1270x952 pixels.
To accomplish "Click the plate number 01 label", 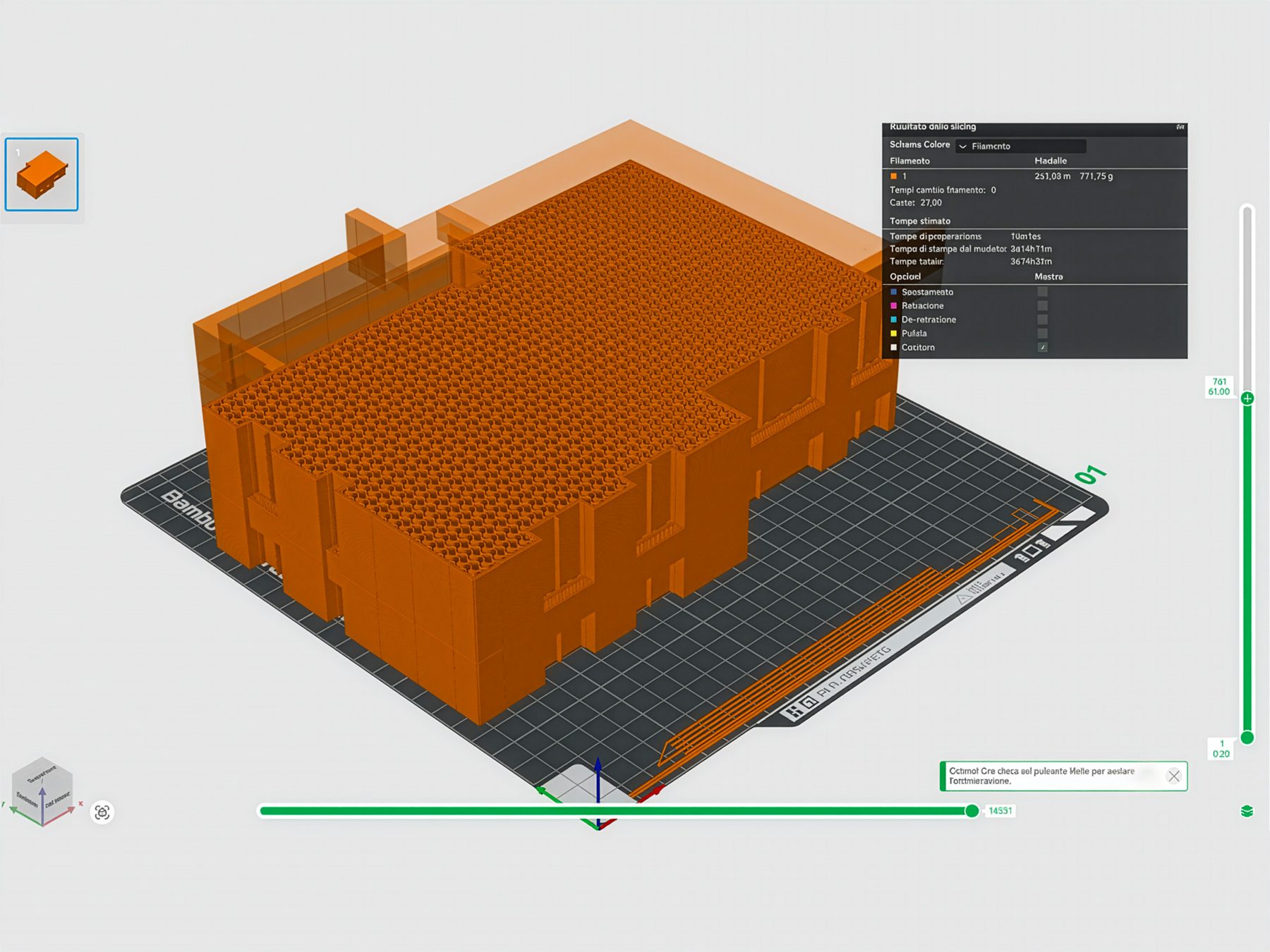I will tap(1090, 475).
